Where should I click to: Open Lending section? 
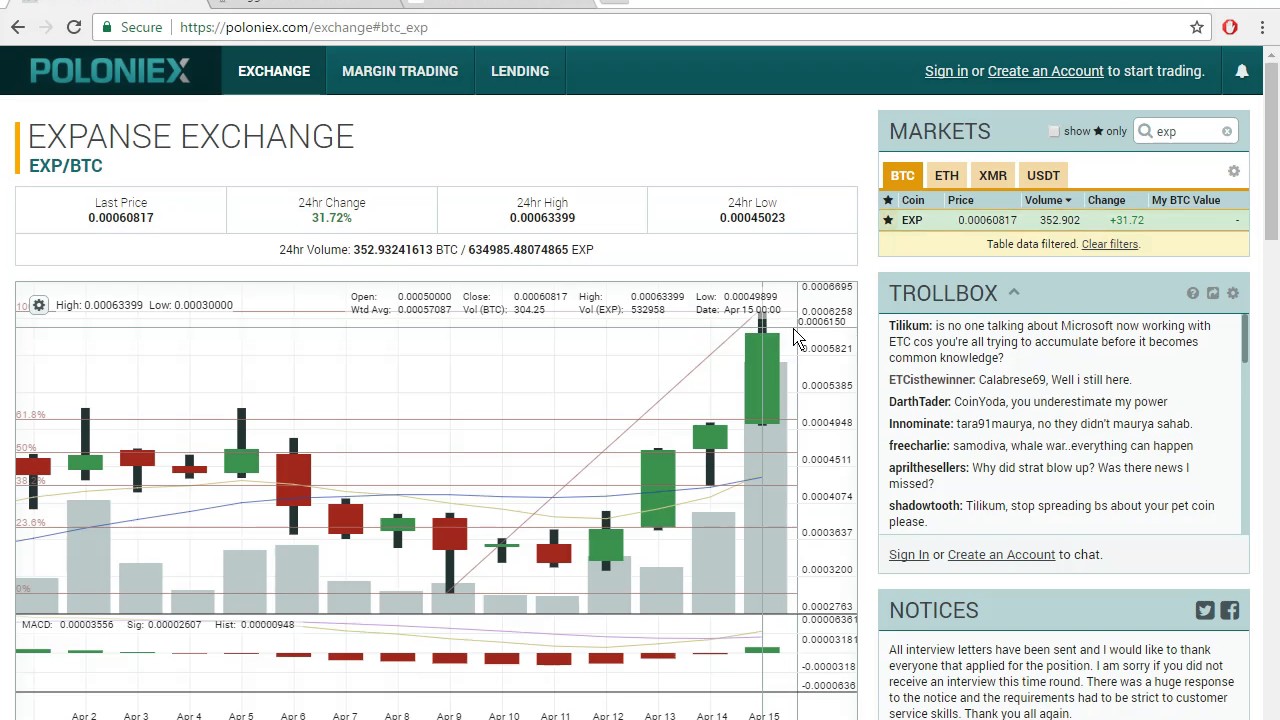click(x=520, y=71)
